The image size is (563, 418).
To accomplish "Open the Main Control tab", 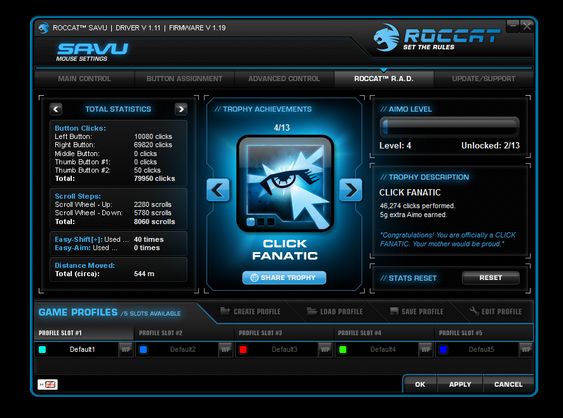I will click(x=84, y=79).
